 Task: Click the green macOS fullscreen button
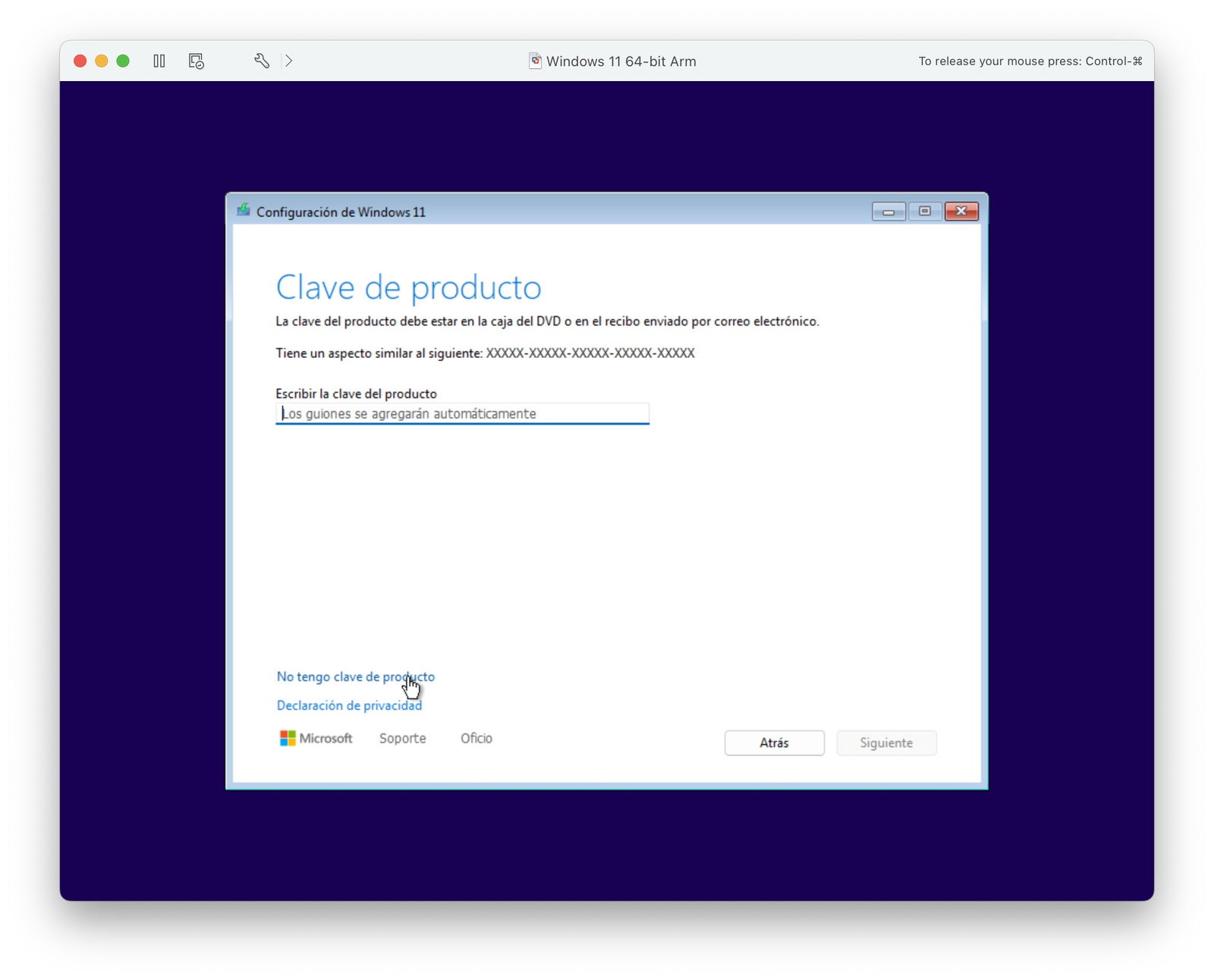(123, 61)
